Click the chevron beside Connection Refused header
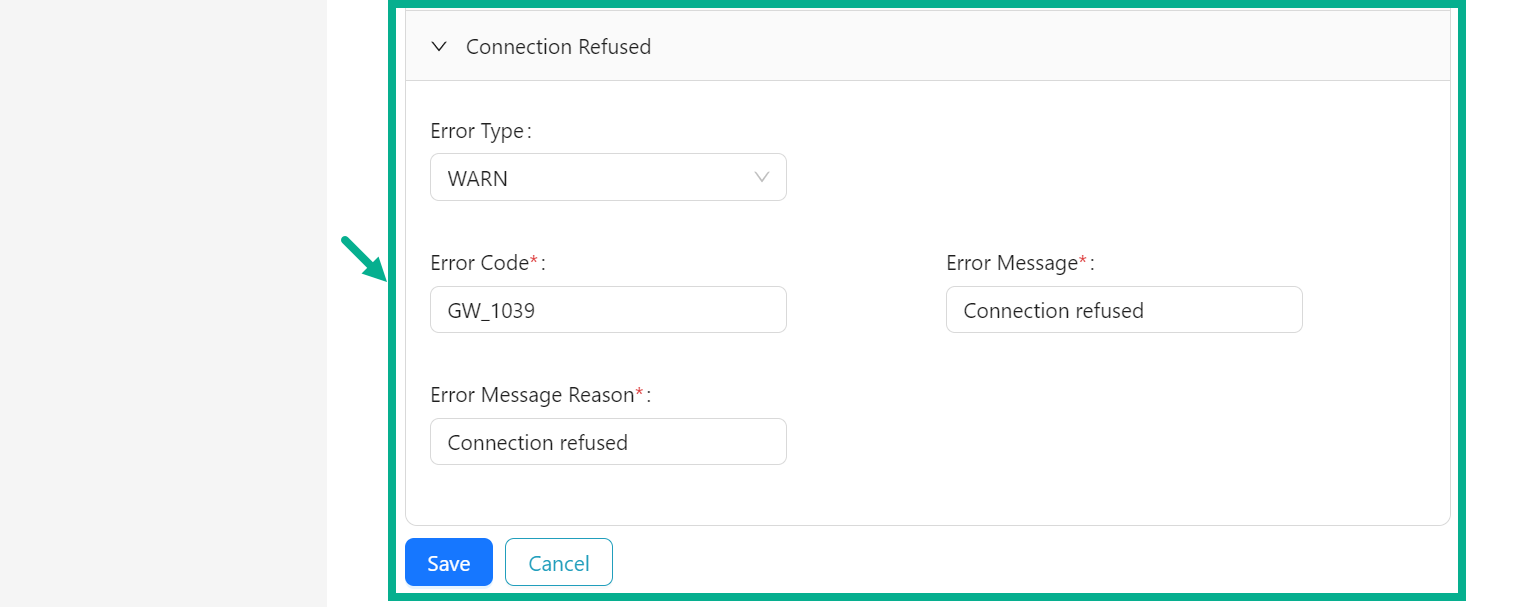The width and height of the screenshot is (1527, 607). pyautogui.click(x=438, y=46)
